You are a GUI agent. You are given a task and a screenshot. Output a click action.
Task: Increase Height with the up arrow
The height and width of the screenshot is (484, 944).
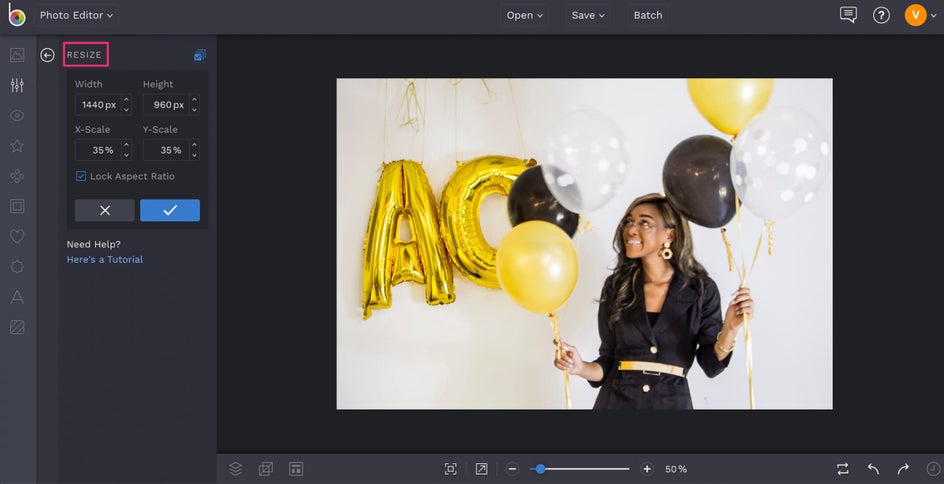point(194,99)
